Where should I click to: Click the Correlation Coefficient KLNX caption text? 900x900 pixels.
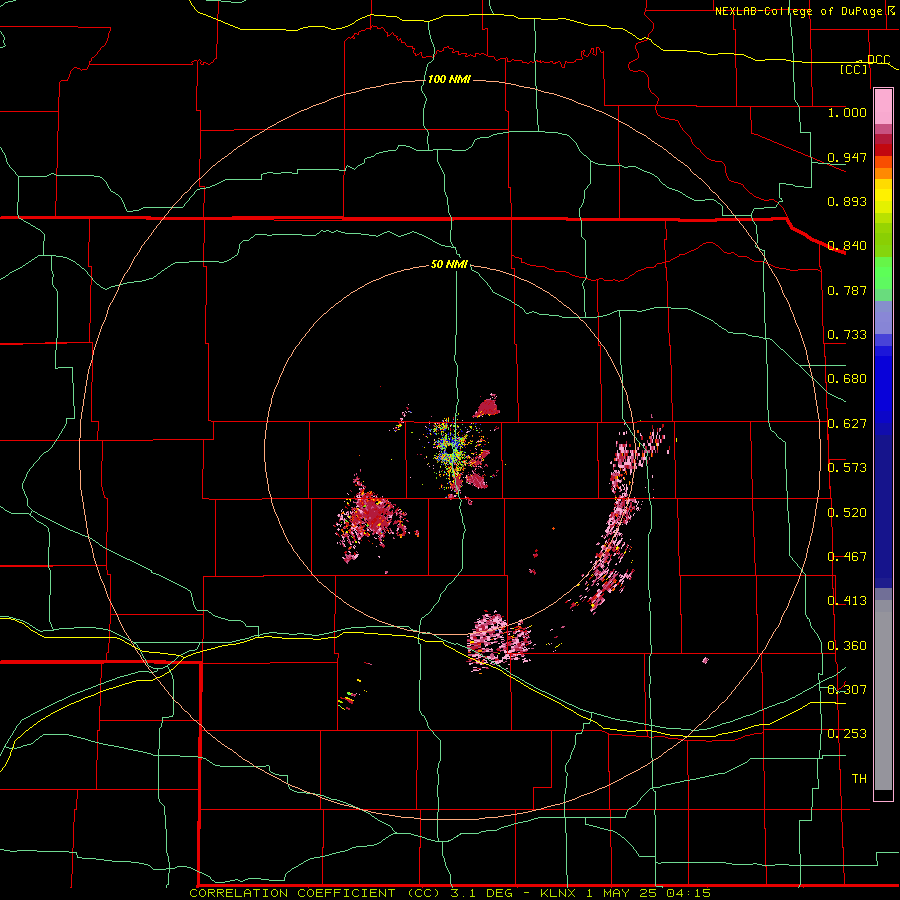[450, 893]
